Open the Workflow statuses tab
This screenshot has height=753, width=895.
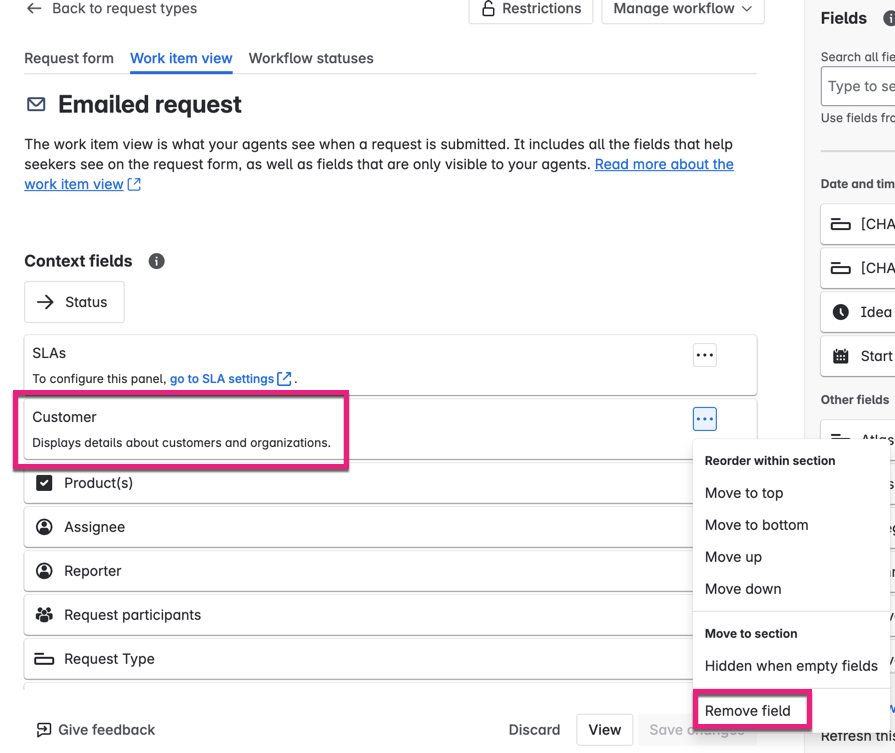click(x=311, y=58)
